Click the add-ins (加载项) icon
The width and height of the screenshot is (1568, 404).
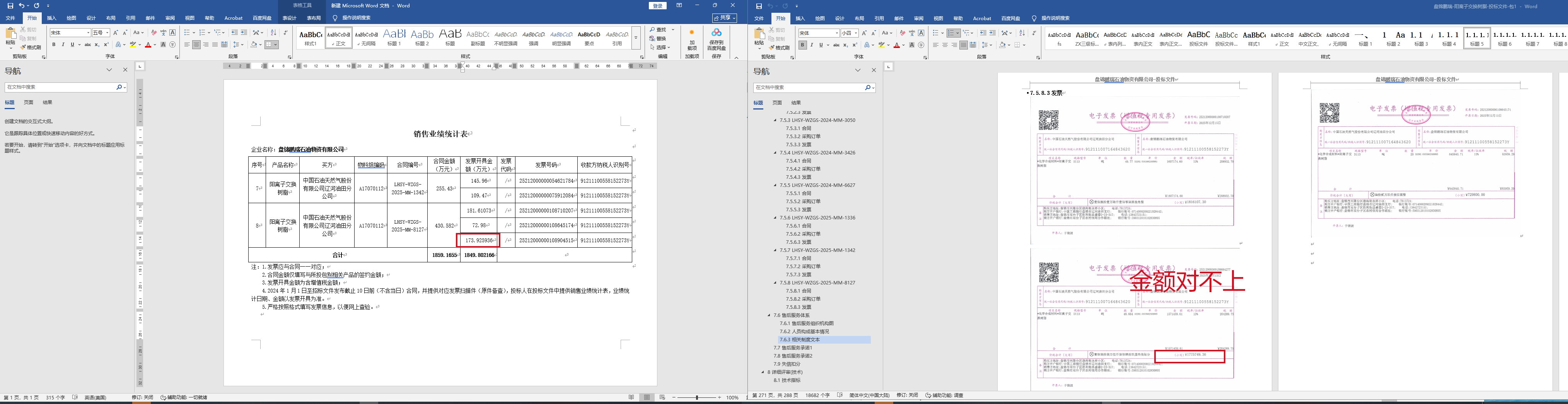[x=691, y=36]
